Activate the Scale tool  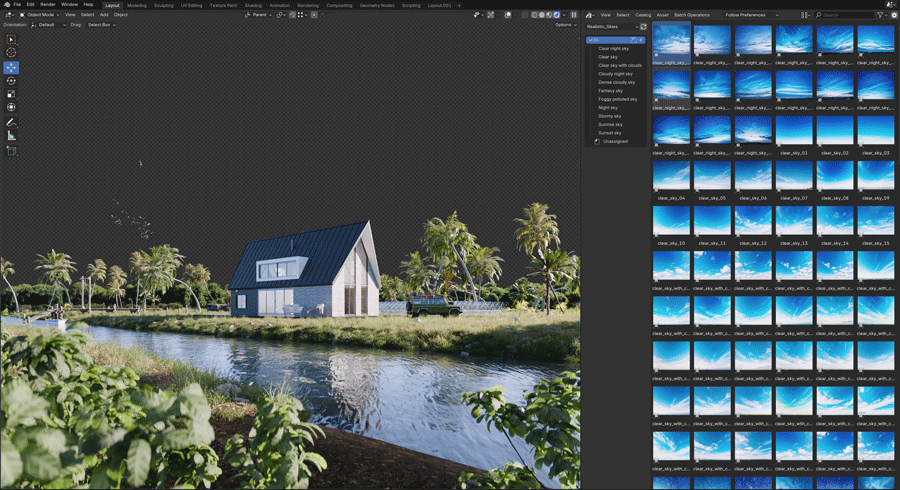click(11, 94)
